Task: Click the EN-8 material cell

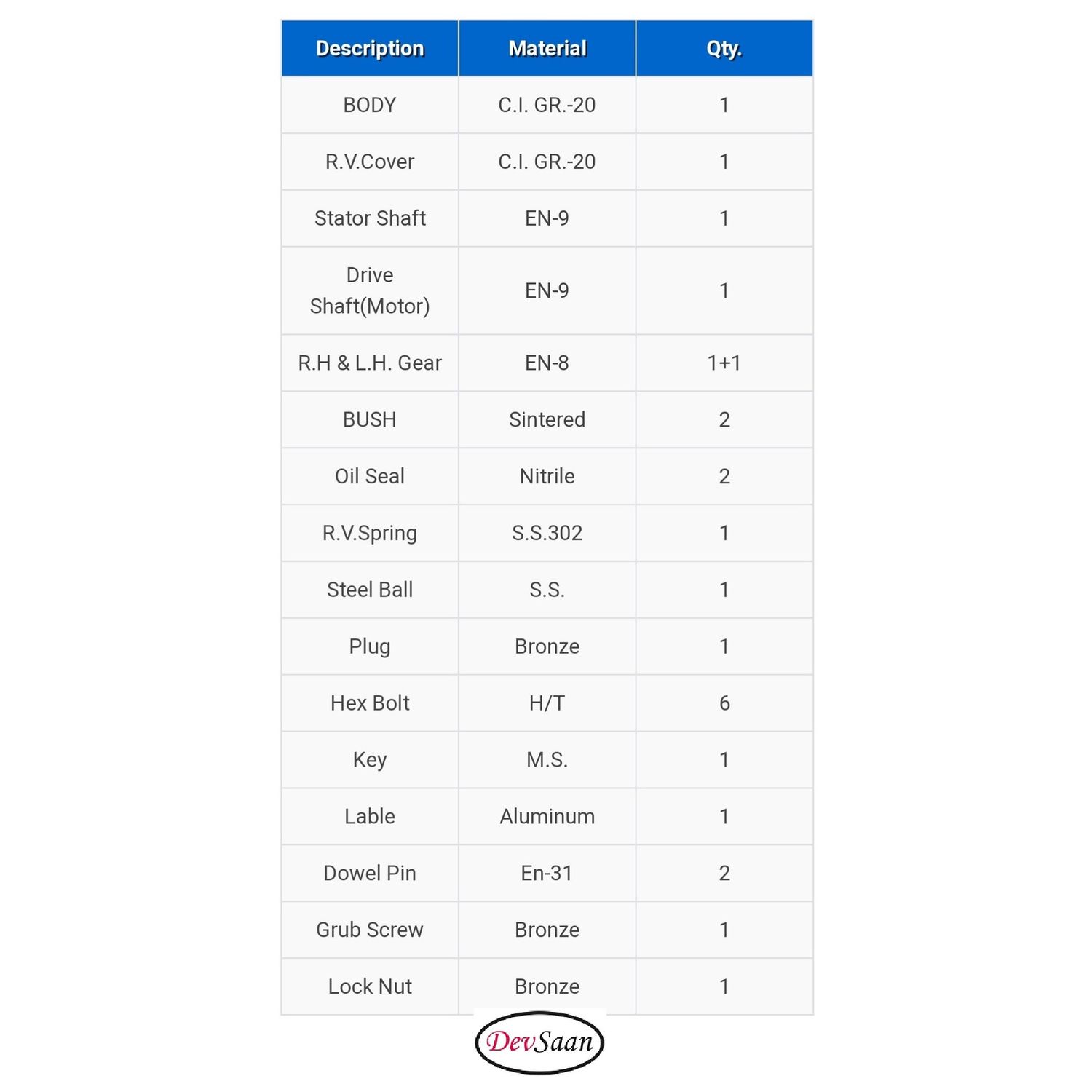Action: [547, 363]
